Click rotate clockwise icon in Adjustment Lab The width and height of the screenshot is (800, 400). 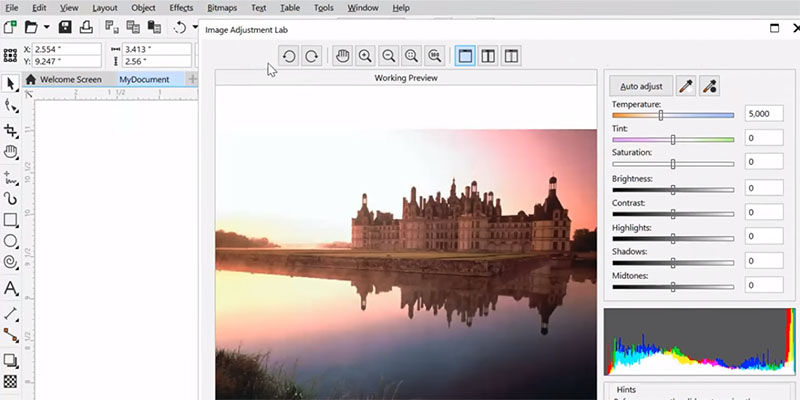click(x=311, y=57)
